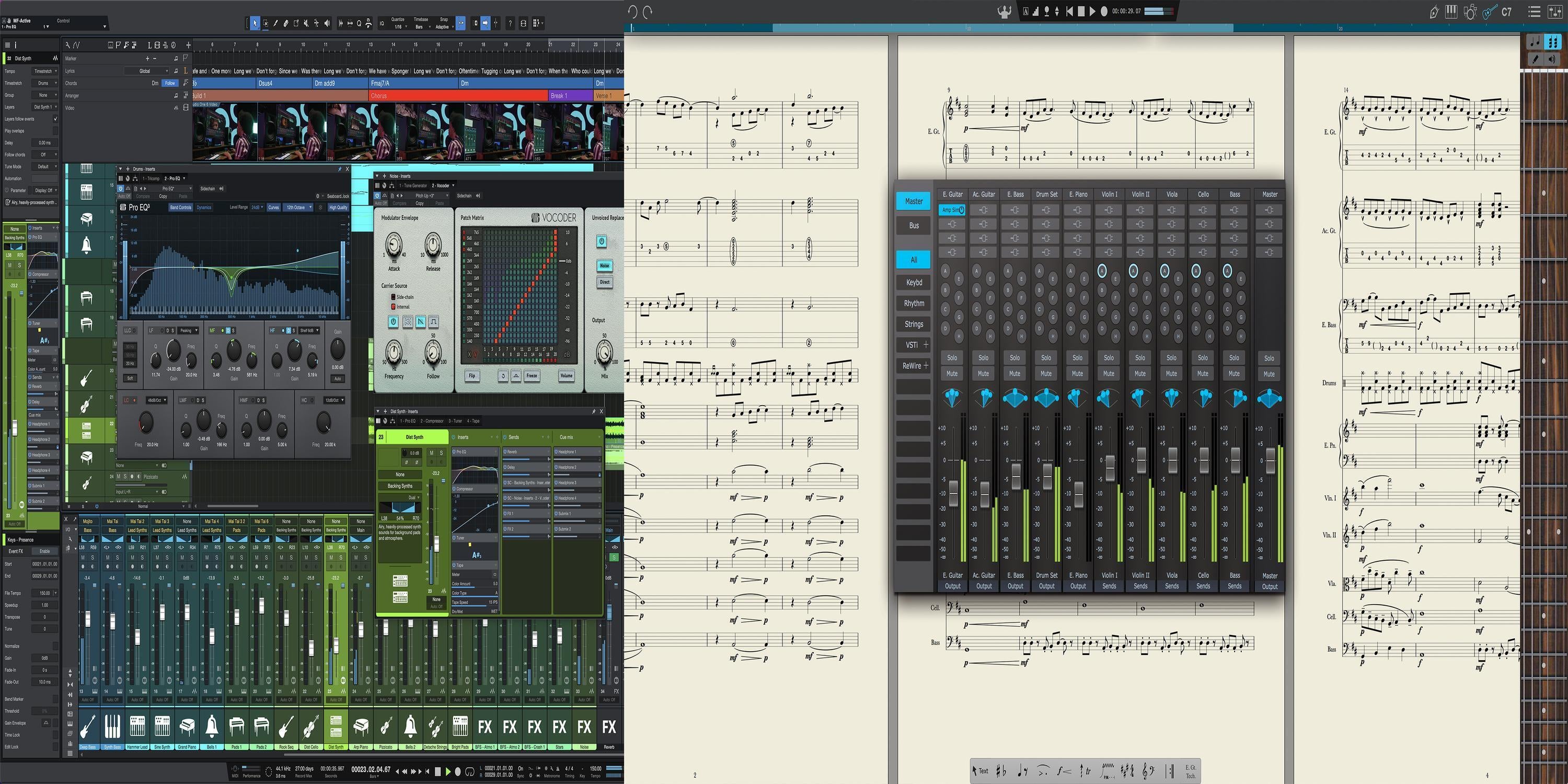Mute the Ac. Guitar mixer channel
Image resolution: width=1568 pixels, height=784 pixels.
pos(983,374)
